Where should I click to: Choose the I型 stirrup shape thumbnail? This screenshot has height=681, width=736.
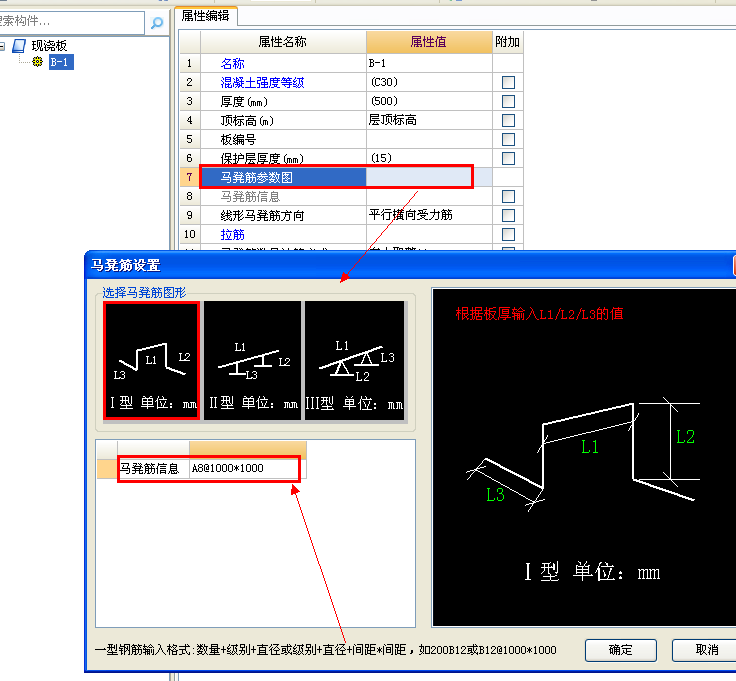[152, 360]
